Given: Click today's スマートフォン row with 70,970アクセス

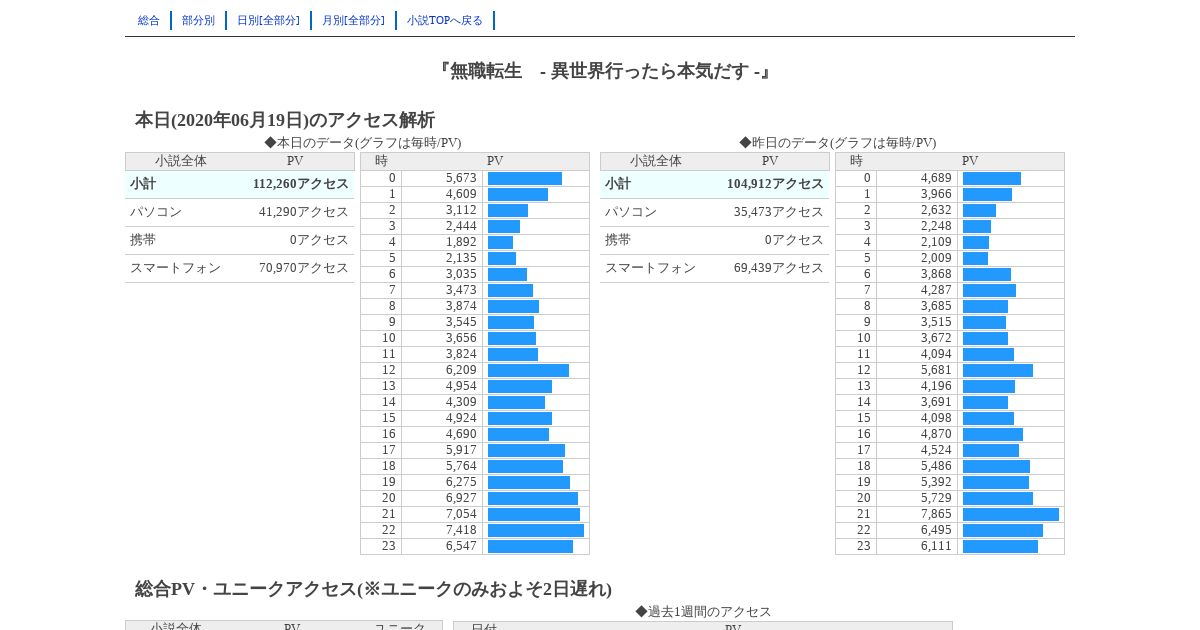Looking at the screenshot, I should point(240,268).
